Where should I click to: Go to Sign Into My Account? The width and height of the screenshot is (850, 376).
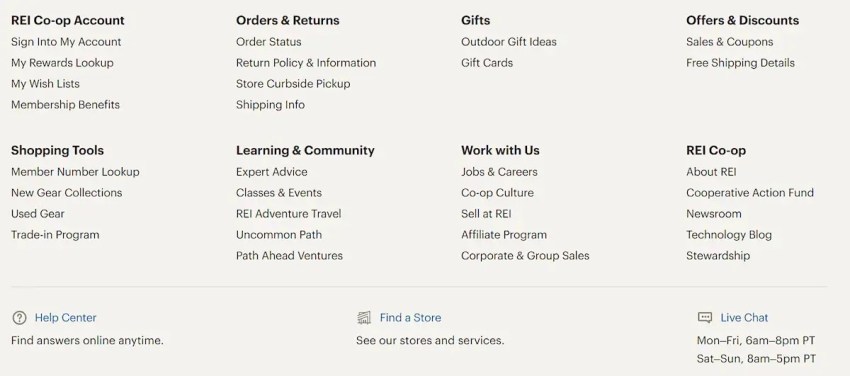click(x=66, y=42)
